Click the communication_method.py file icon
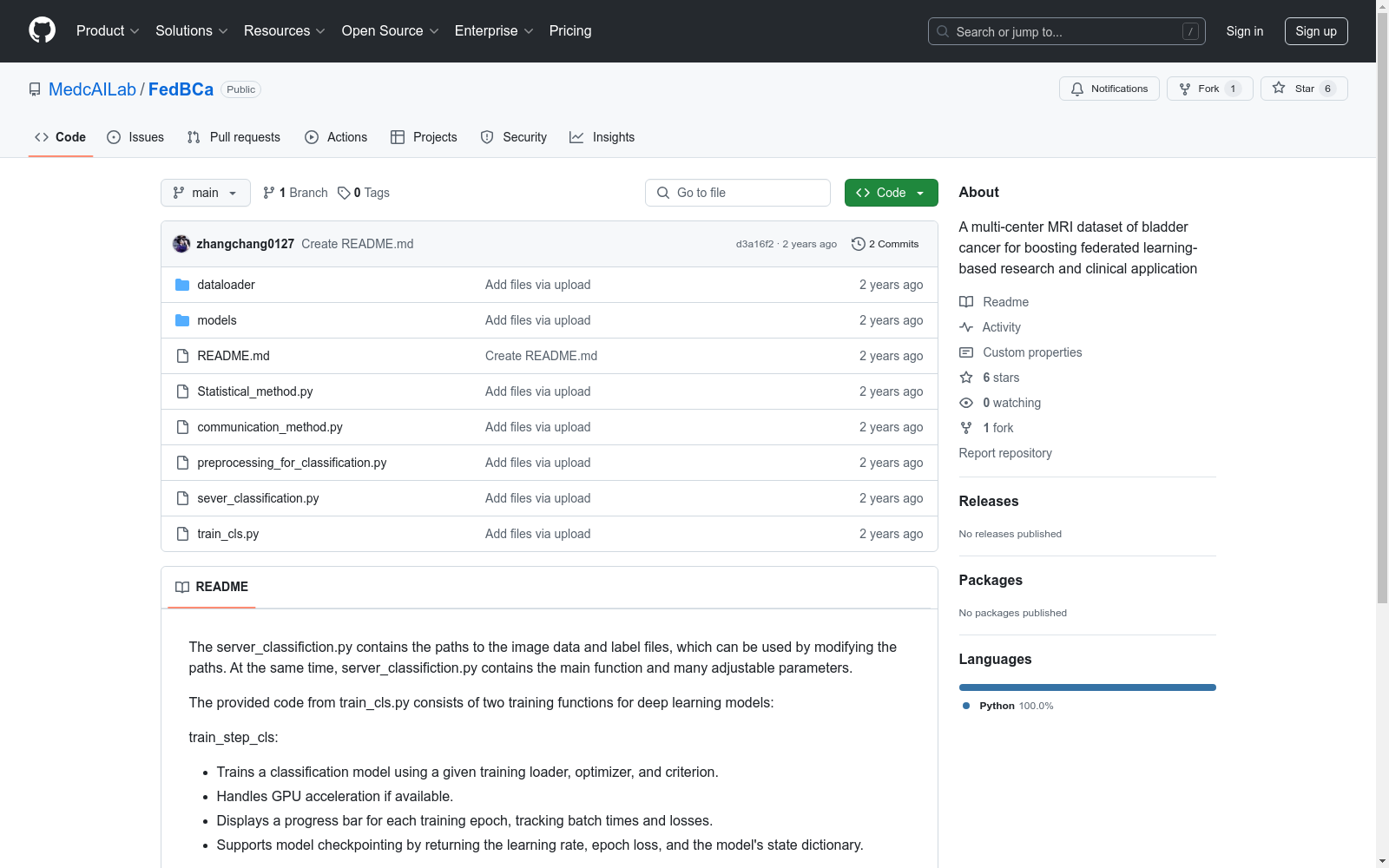 [182, 427]
